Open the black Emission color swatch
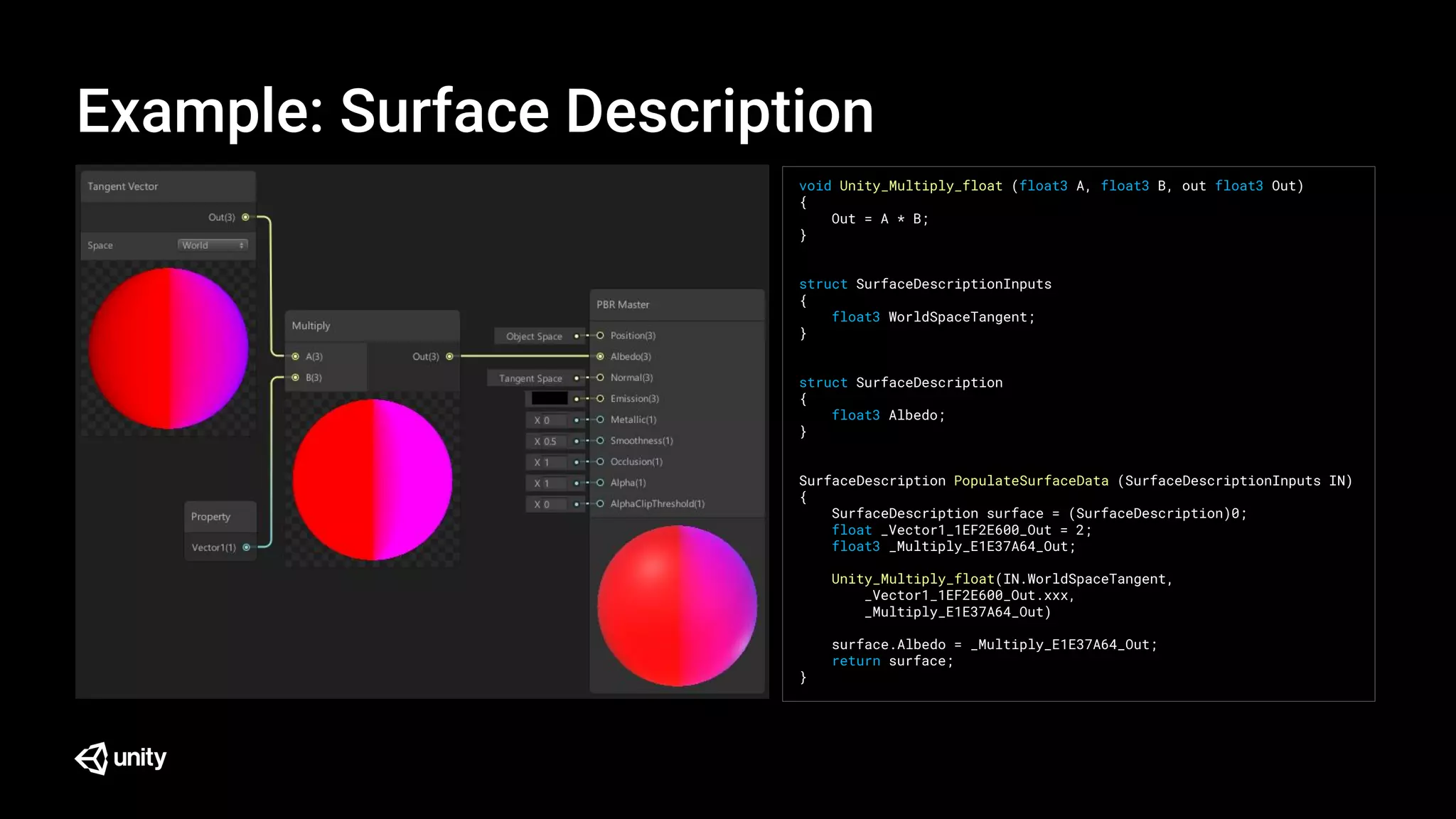 point(549,399)
